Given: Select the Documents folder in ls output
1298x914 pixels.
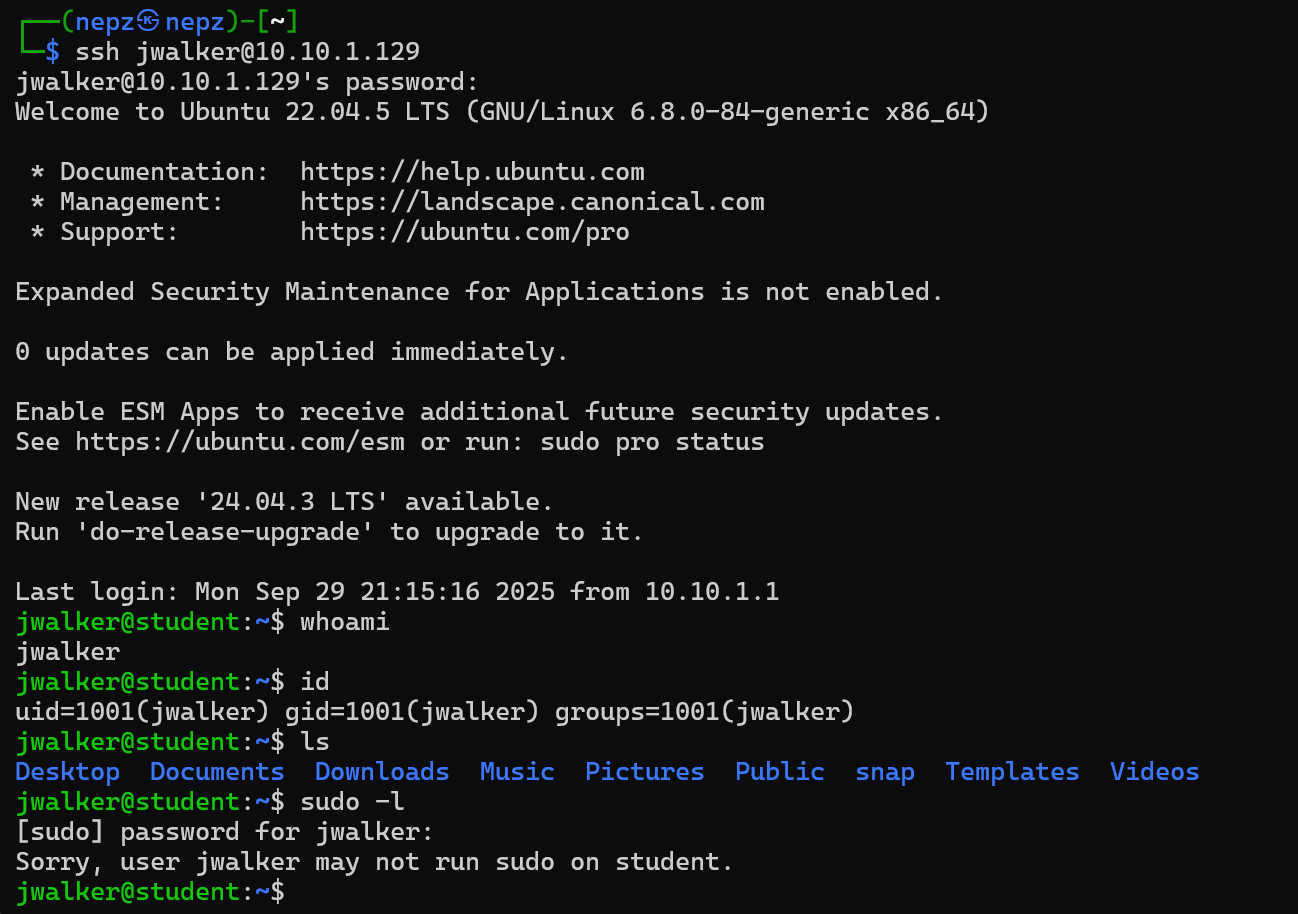Looking at the screenshot, I should (x=217, y=772).
